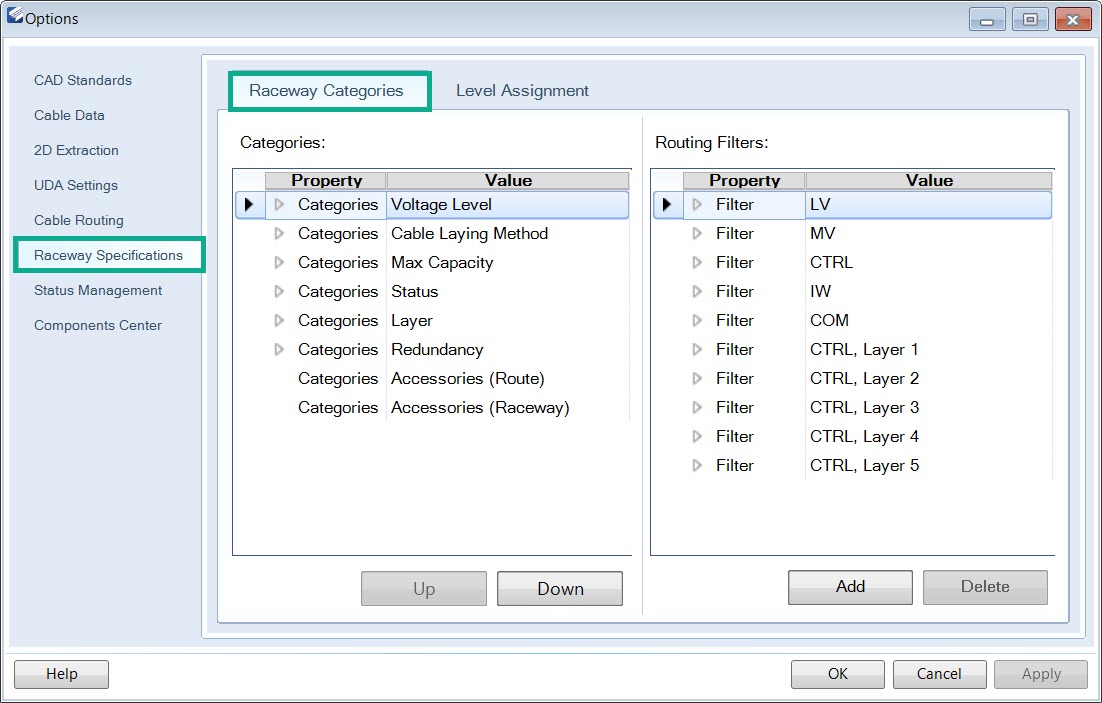Select Raceway Specifications in the sidebar

point(109,255)
